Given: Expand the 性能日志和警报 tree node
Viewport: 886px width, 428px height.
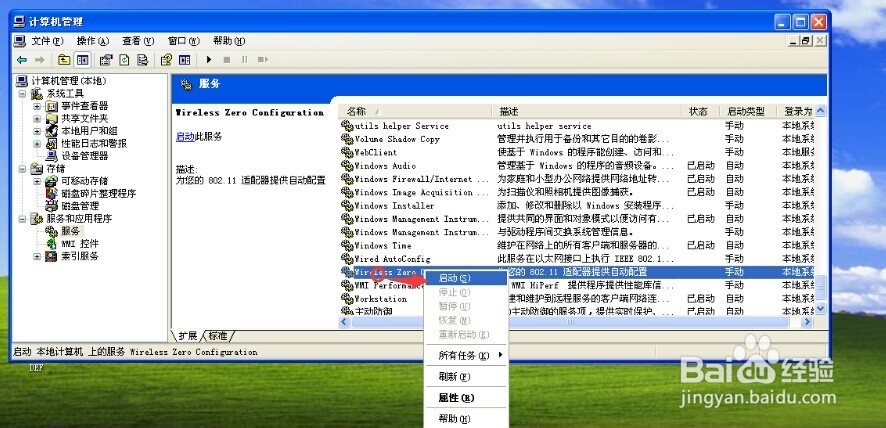Looking at the screenshot, I should tap(37, 144).
